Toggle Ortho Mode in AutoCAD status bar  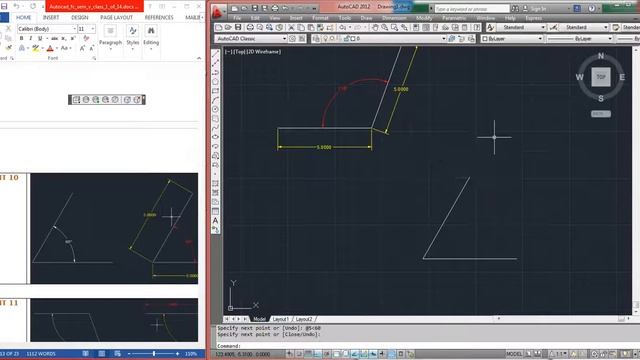pos(318,354)
